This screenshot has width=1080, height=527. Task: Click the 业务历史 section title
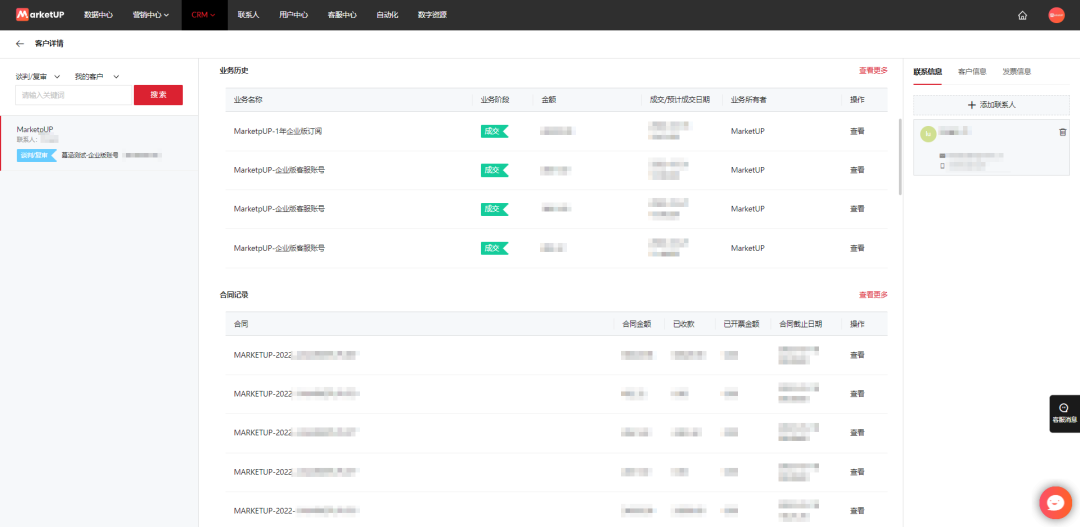click(x=233, y=70)
